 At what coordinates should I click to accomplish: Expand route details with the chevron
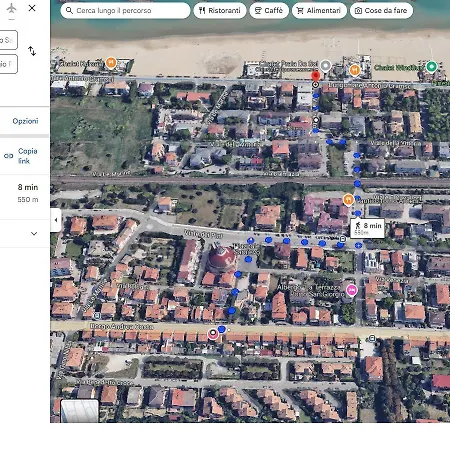pyautogui.click(x=34, y=234)
